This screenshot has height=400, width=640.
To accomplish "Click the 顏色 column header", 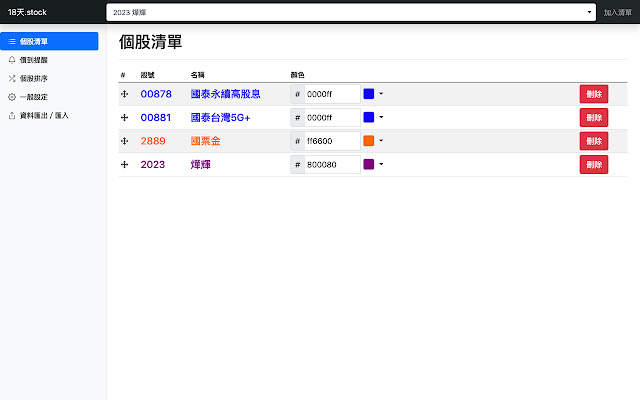I will coord(298,75).
